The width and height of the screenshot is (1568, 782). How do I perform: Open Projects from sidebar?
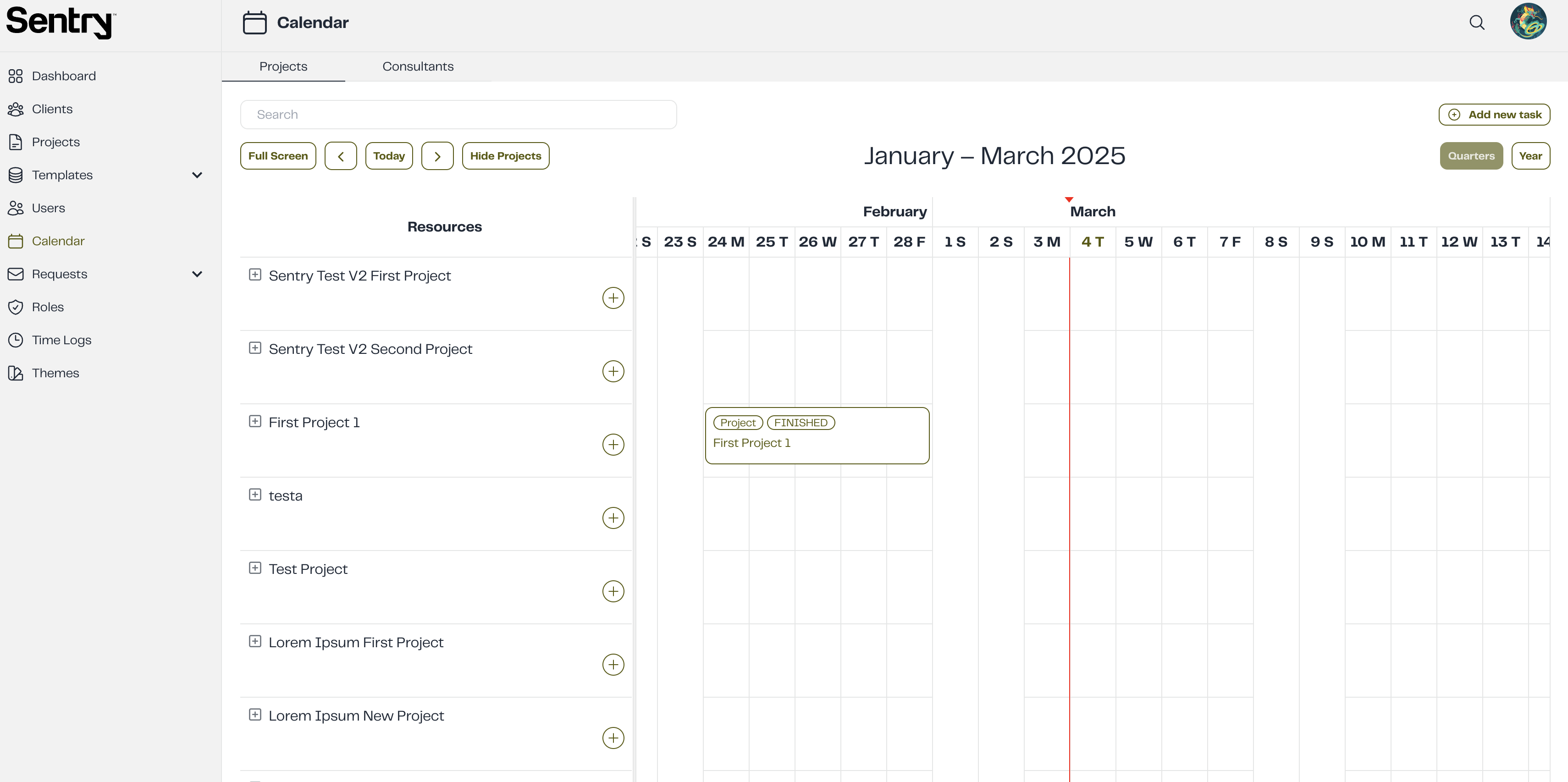pos(55,142)
